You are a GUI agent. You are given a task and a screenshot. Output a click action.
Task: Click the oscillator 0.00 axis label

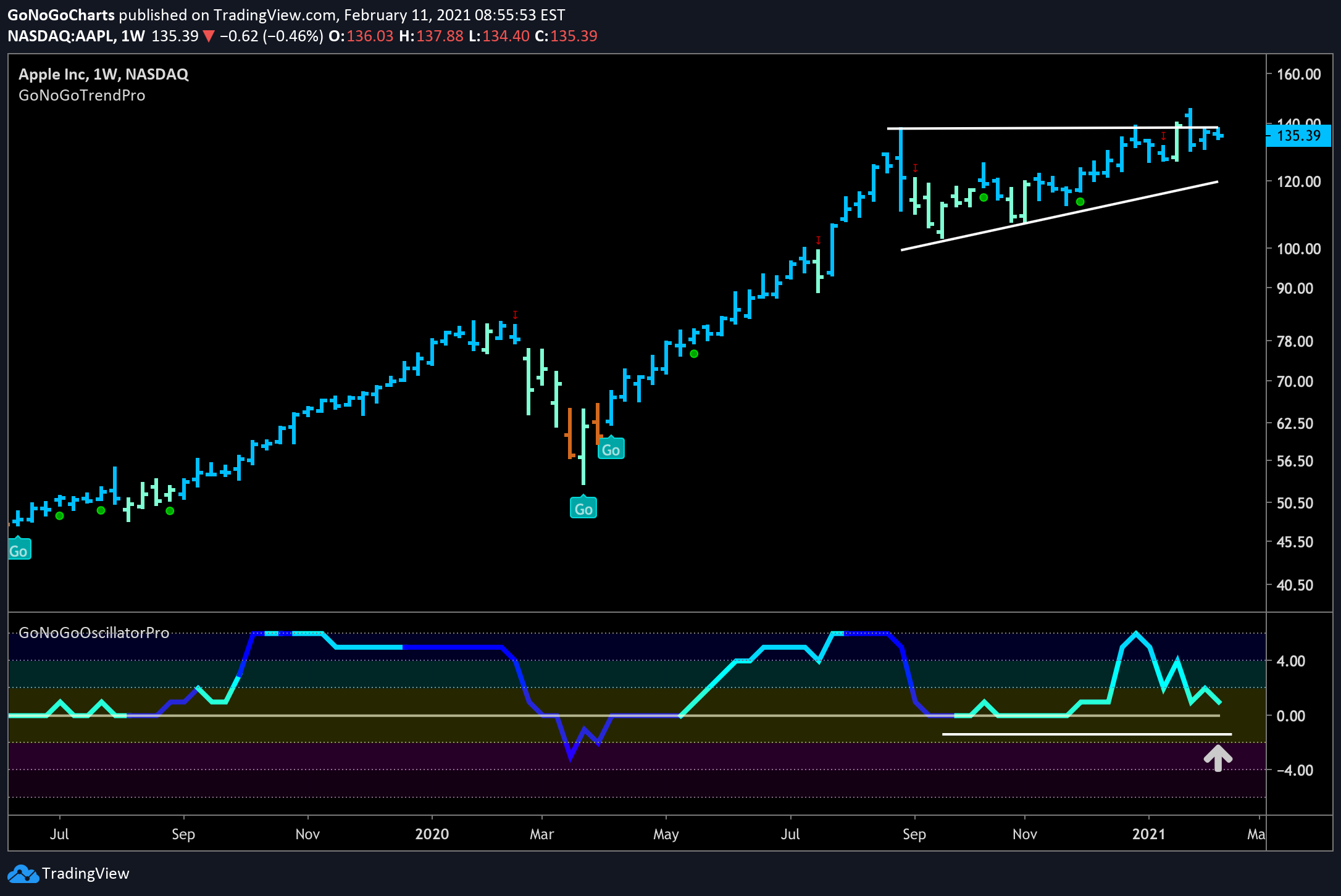(x=1291, y=716)
